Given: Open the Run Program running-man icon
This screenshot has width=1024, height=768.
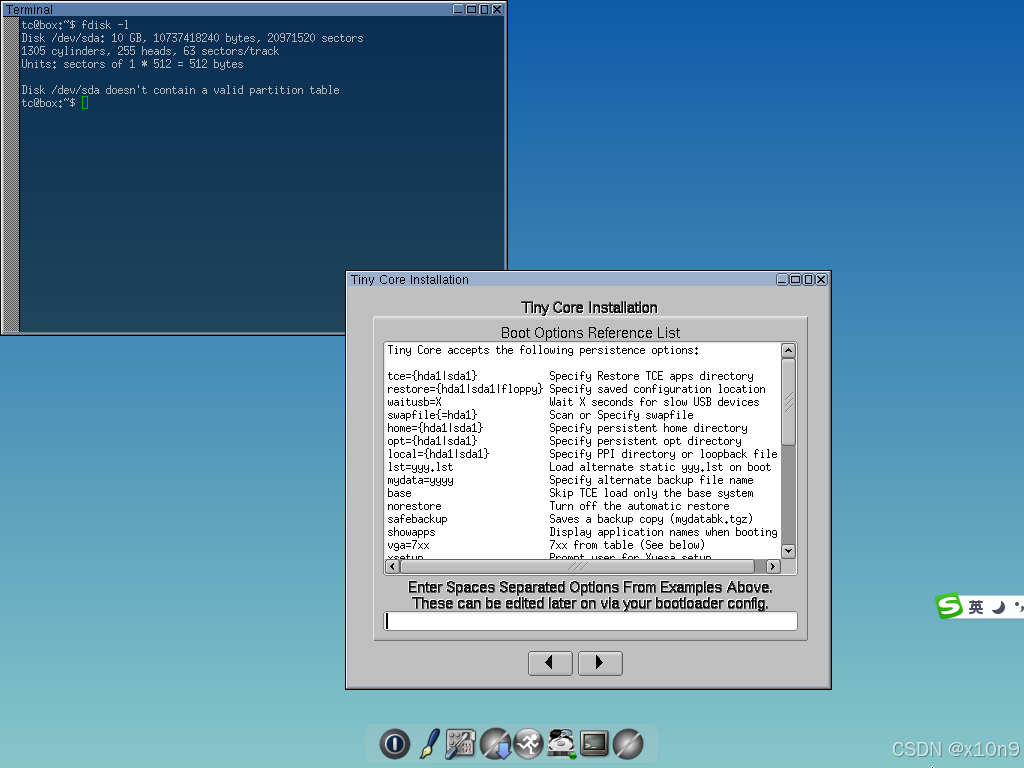Looking at the screenshot, I should point(528,744).
